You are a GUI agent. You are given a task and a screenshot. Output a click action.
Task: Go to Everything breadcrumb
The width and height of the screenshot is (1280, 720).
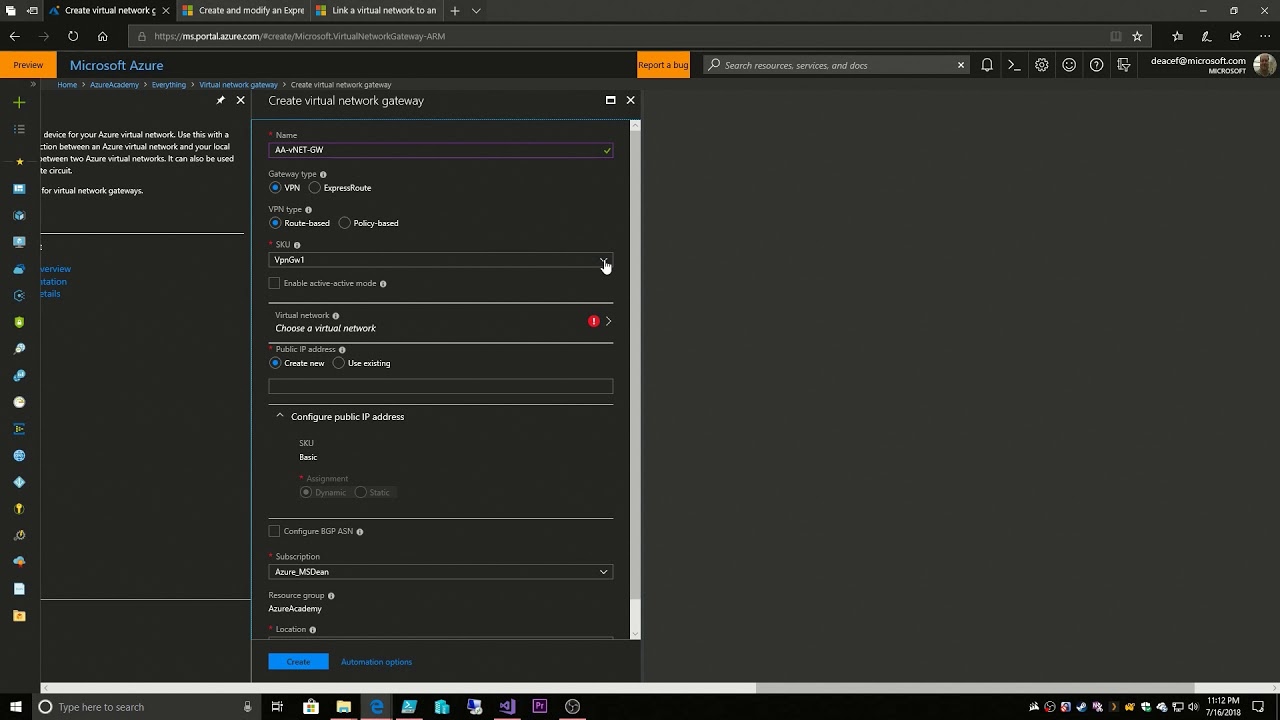pyautogui.click(x=169, y=85)
